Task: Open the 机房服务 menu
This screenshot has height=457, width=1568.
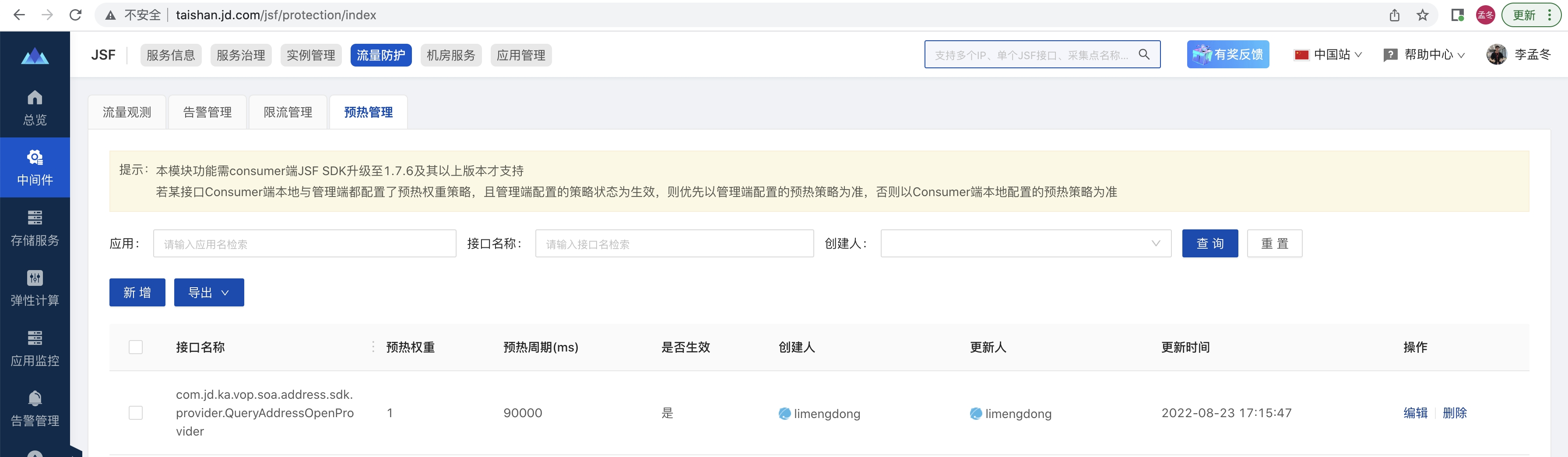Action: coord(451,56)
